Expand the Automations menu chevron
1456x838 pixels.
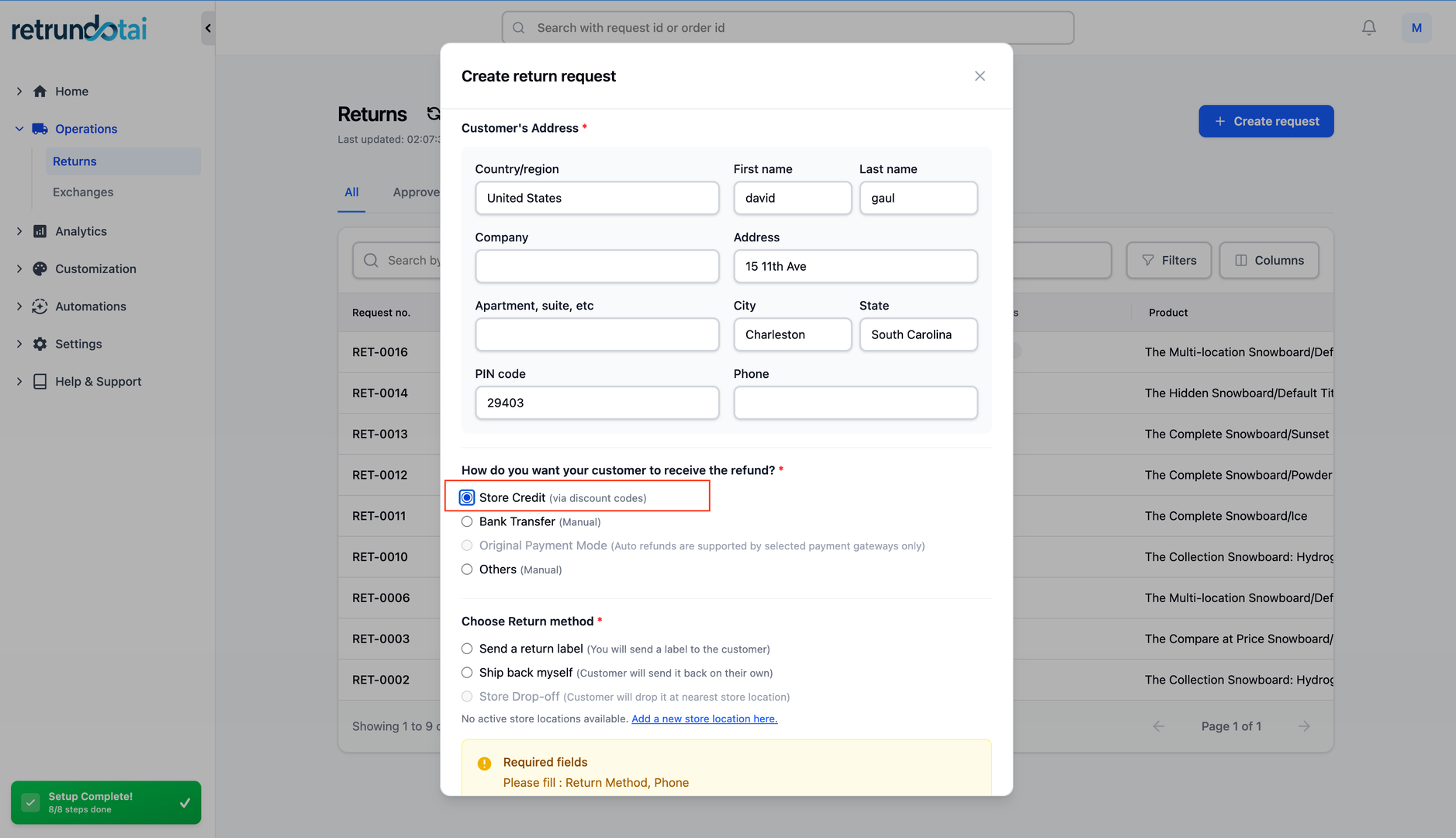pyautogui.click(x=19, y=306)
